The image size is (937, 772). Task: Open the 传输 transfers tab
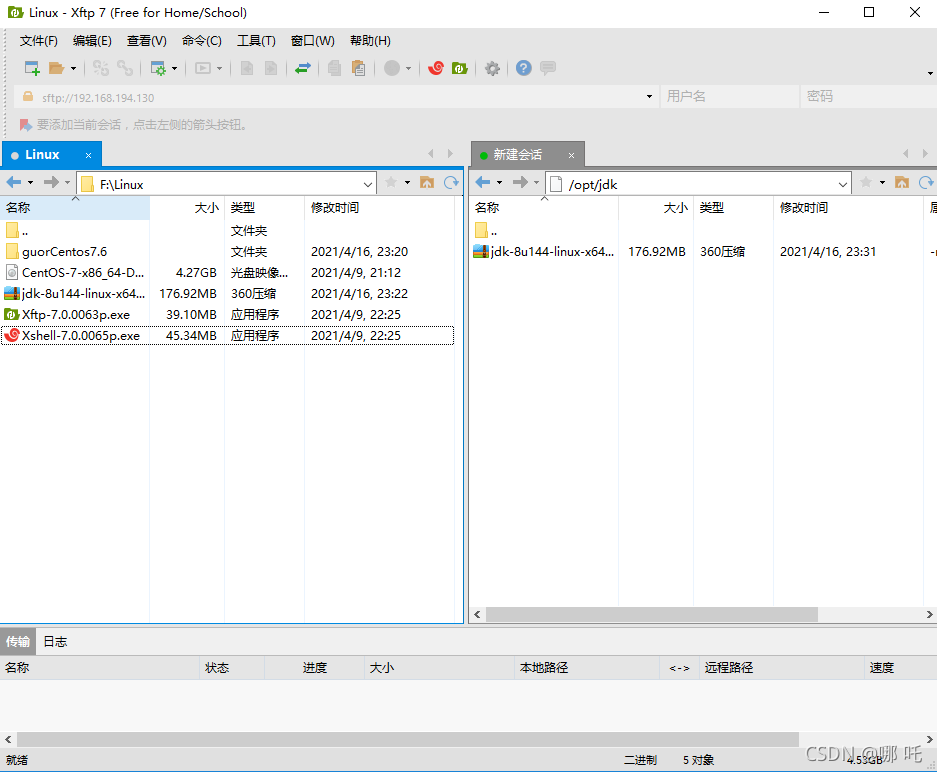[x=18, y=641]
